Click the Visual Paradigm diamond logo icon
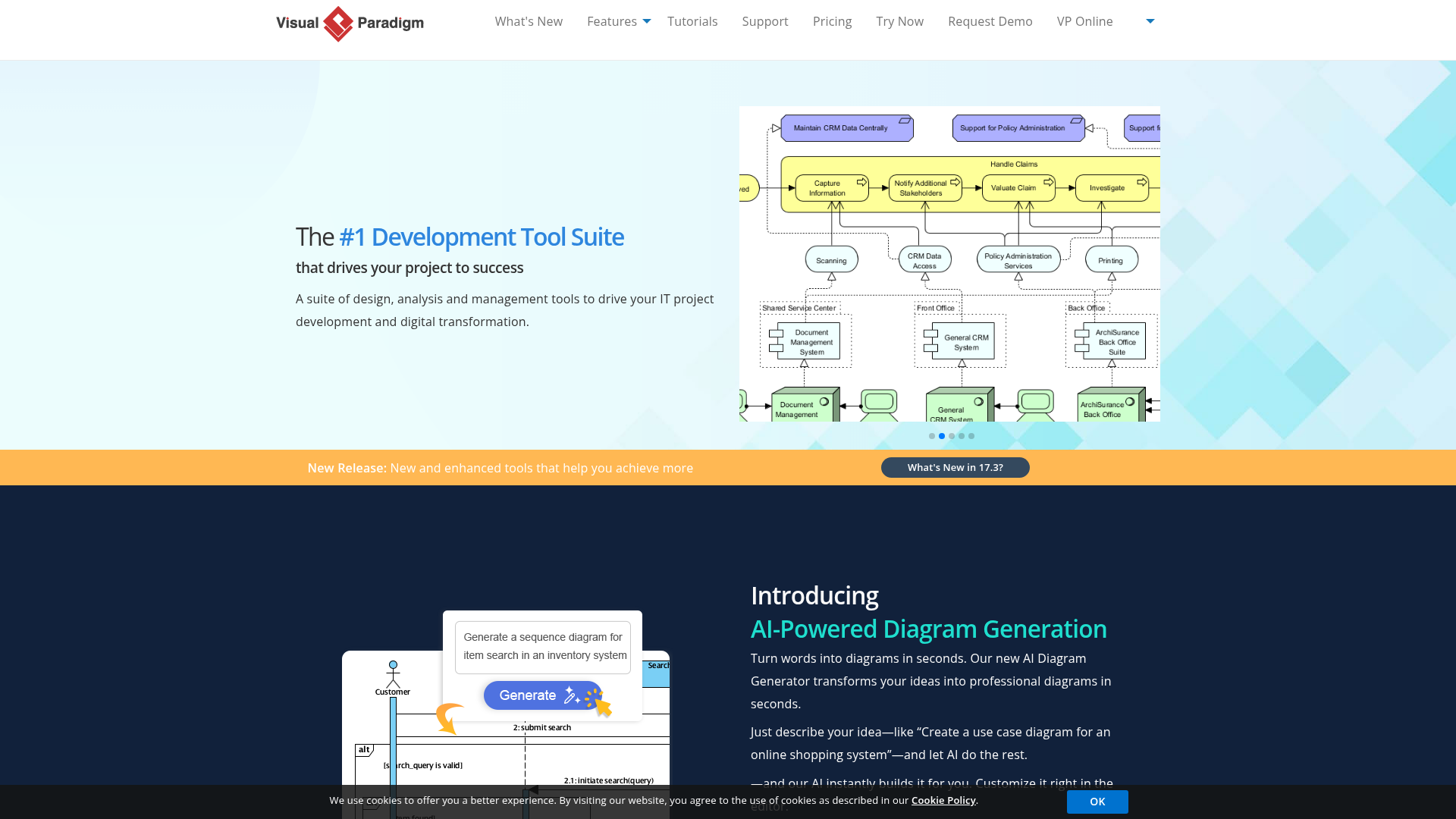The height and width of the screenshot is (819, 1456). coord(339,24)
